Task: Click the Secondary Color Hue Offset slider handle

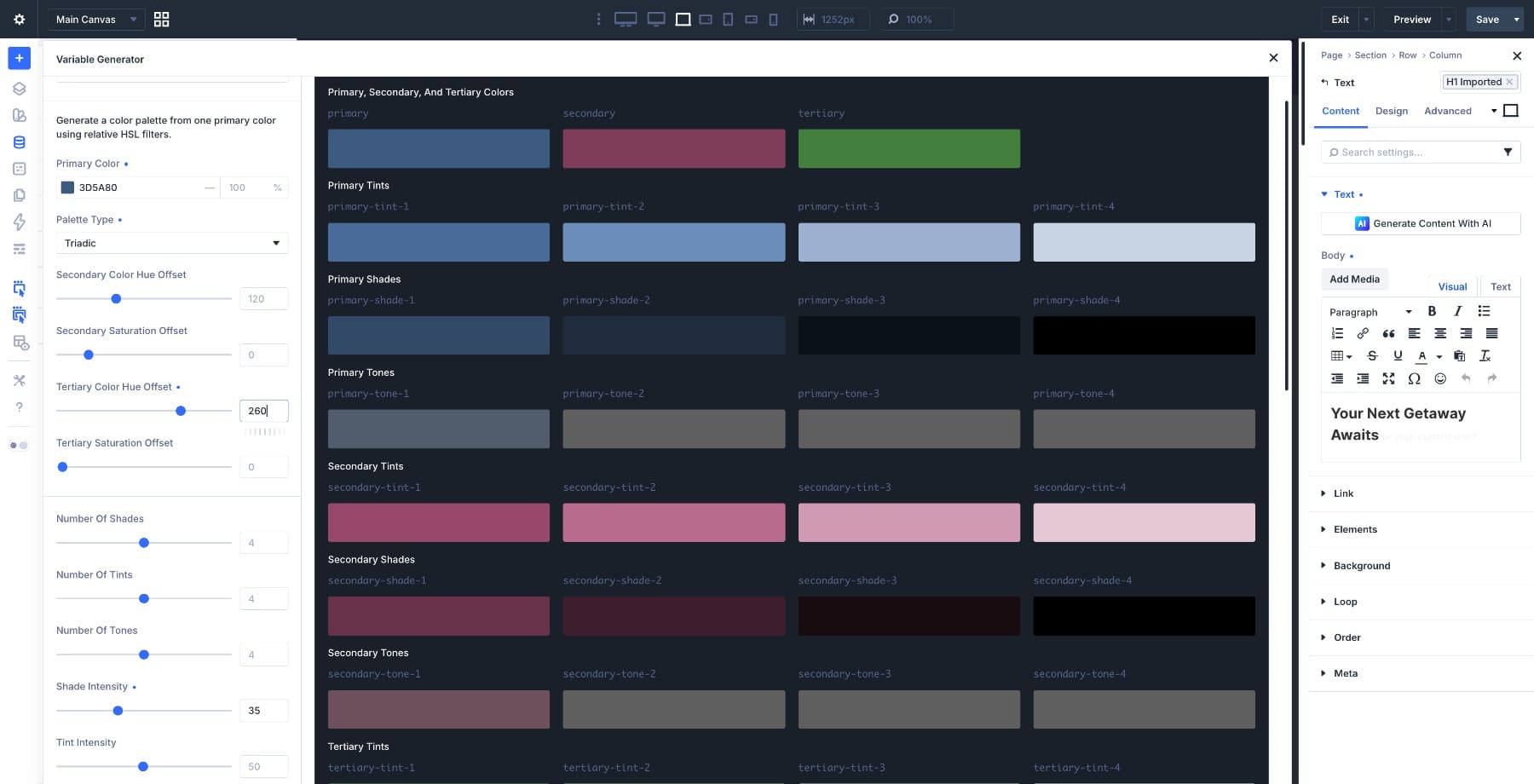Action: (x=116, y=299)
